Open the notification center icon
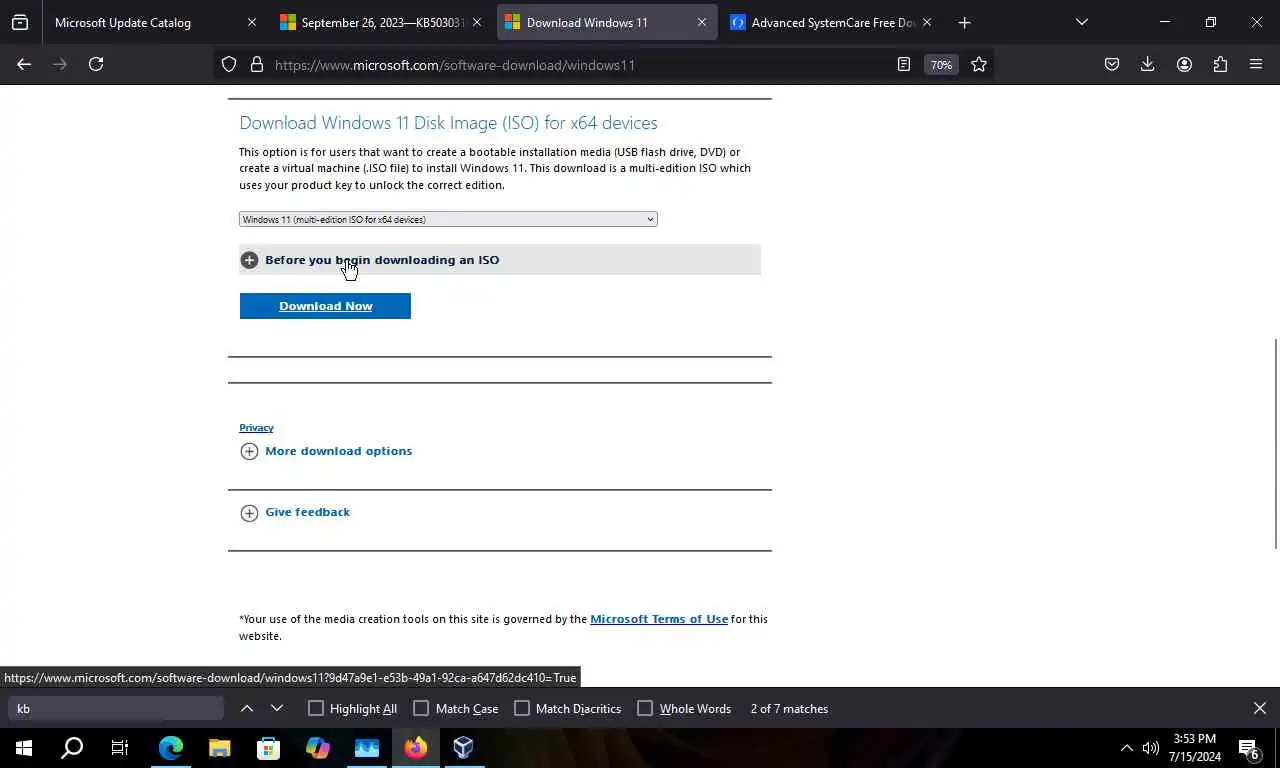 [x=1250, y=748]
